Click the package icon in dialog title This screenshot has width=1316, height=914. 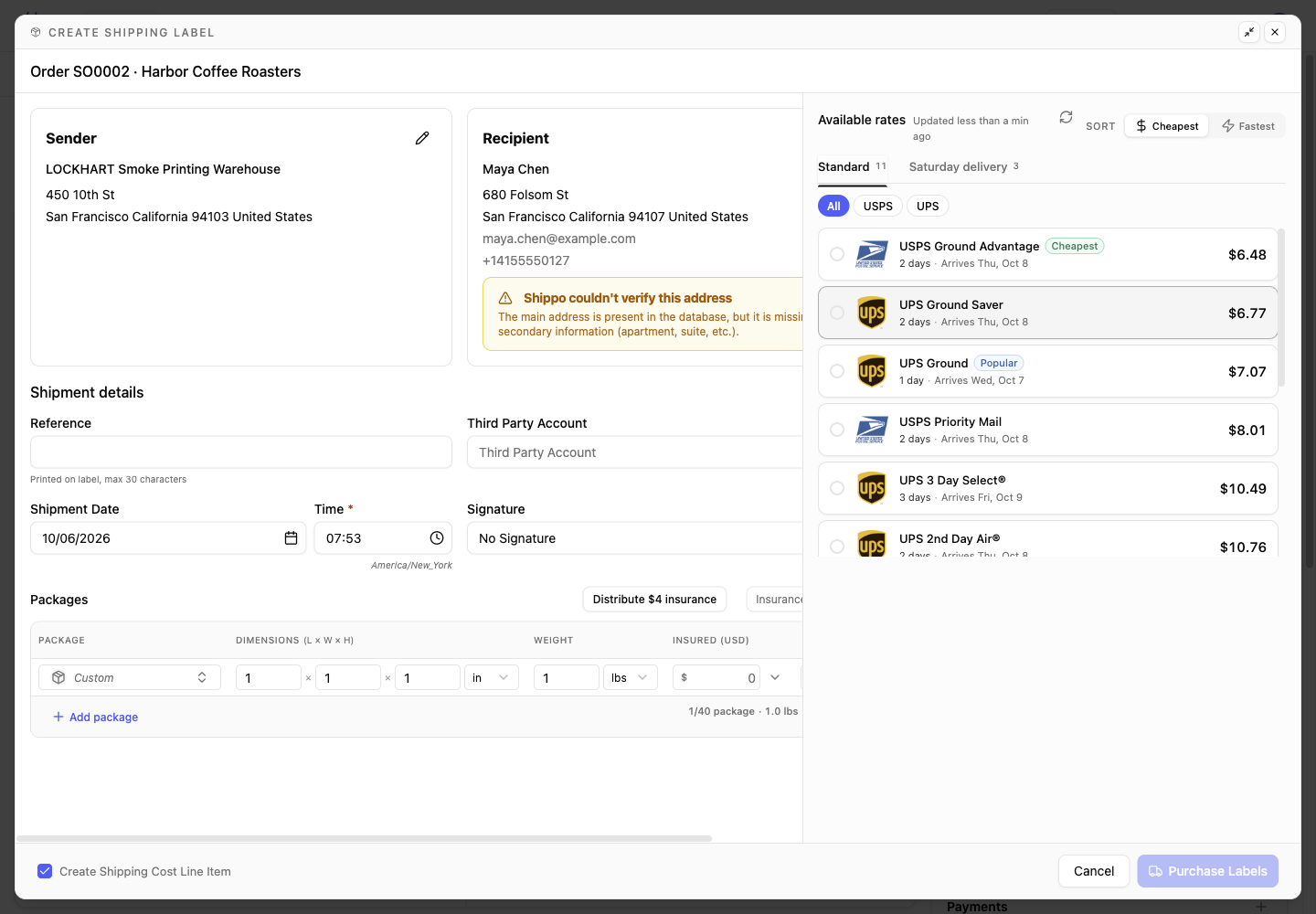click(36, 32)
